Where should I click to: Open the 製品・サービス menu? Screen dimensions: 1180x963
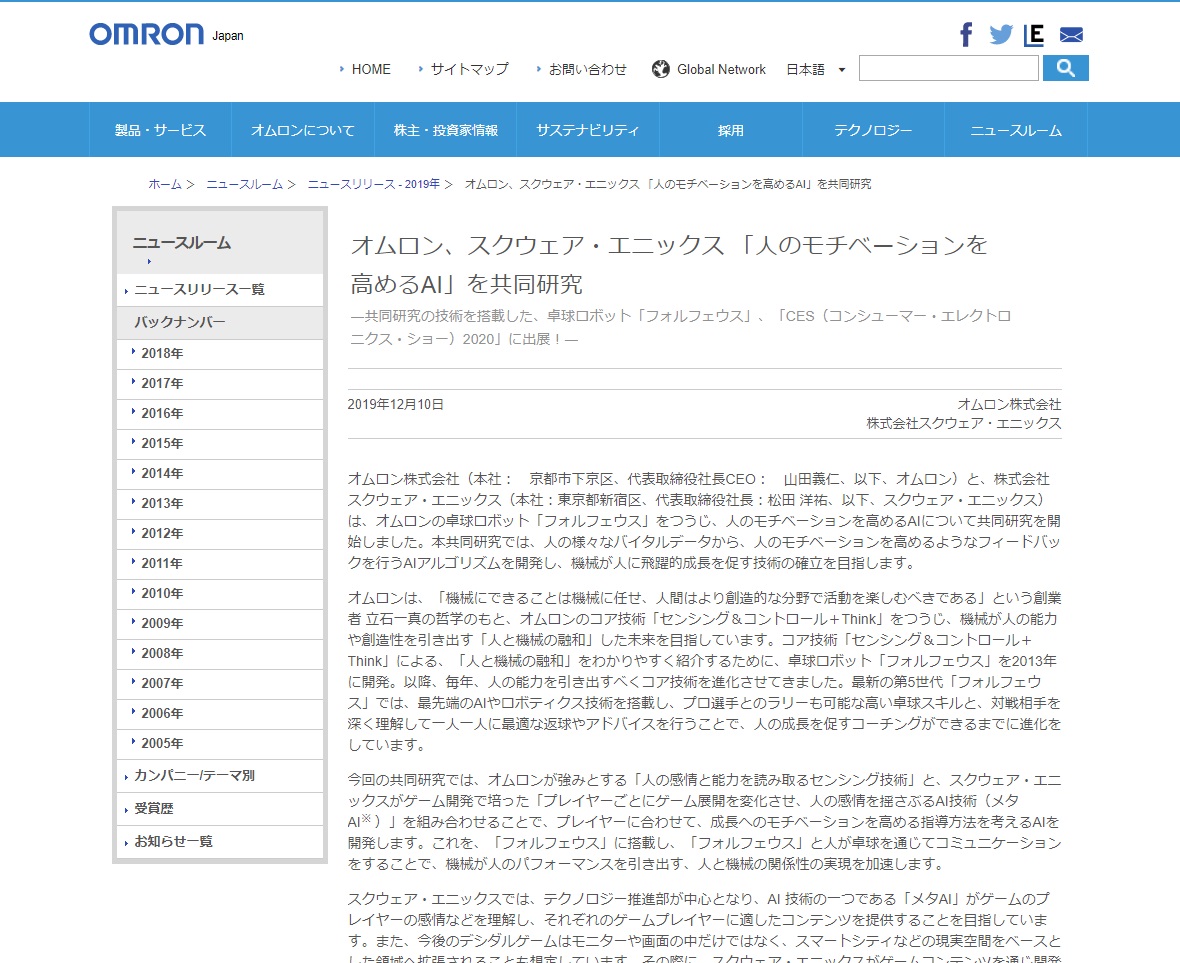pos(160,130)
